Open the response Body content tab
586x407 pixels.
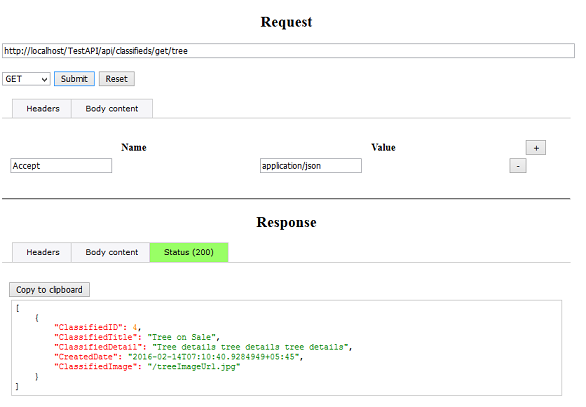click(x=111, y=252)
